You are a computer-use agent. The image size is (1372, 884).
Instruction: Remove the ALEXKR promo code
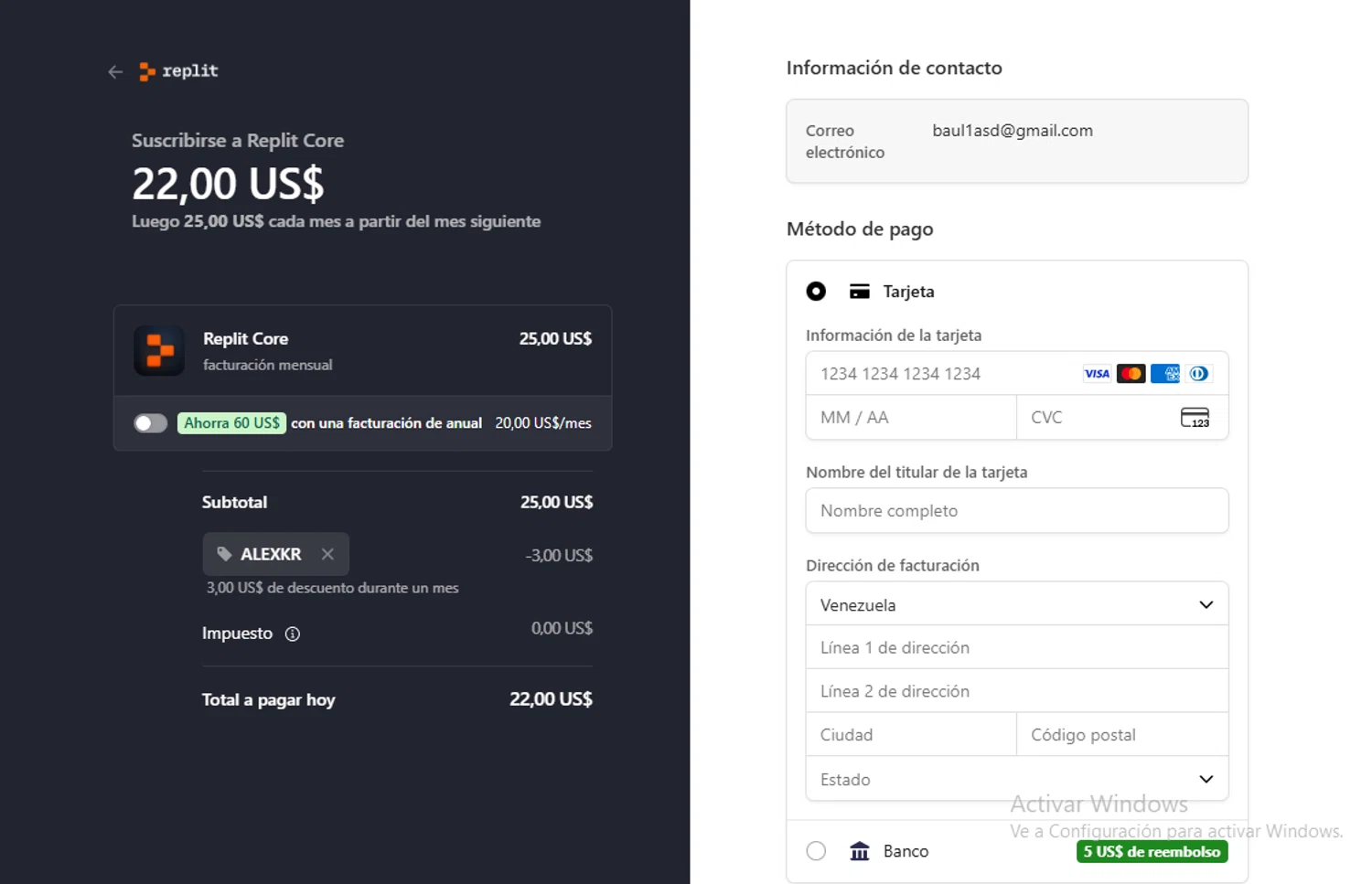(327, 554)
